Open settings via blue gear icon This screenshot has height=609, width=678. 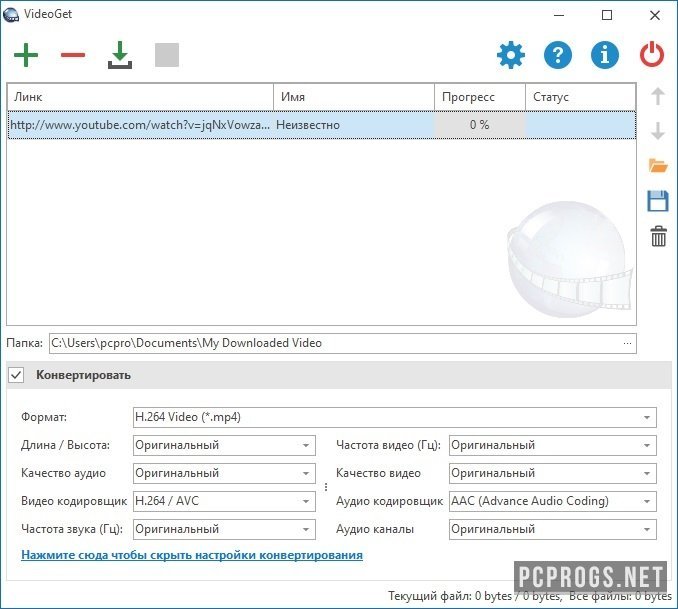(511, 55)
